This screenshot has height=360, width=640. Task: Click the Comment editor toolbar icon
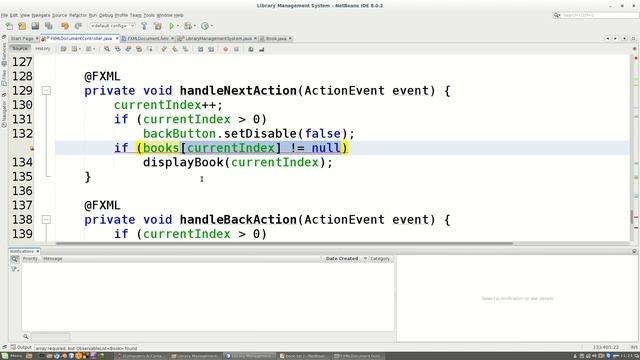click(251, 49)
